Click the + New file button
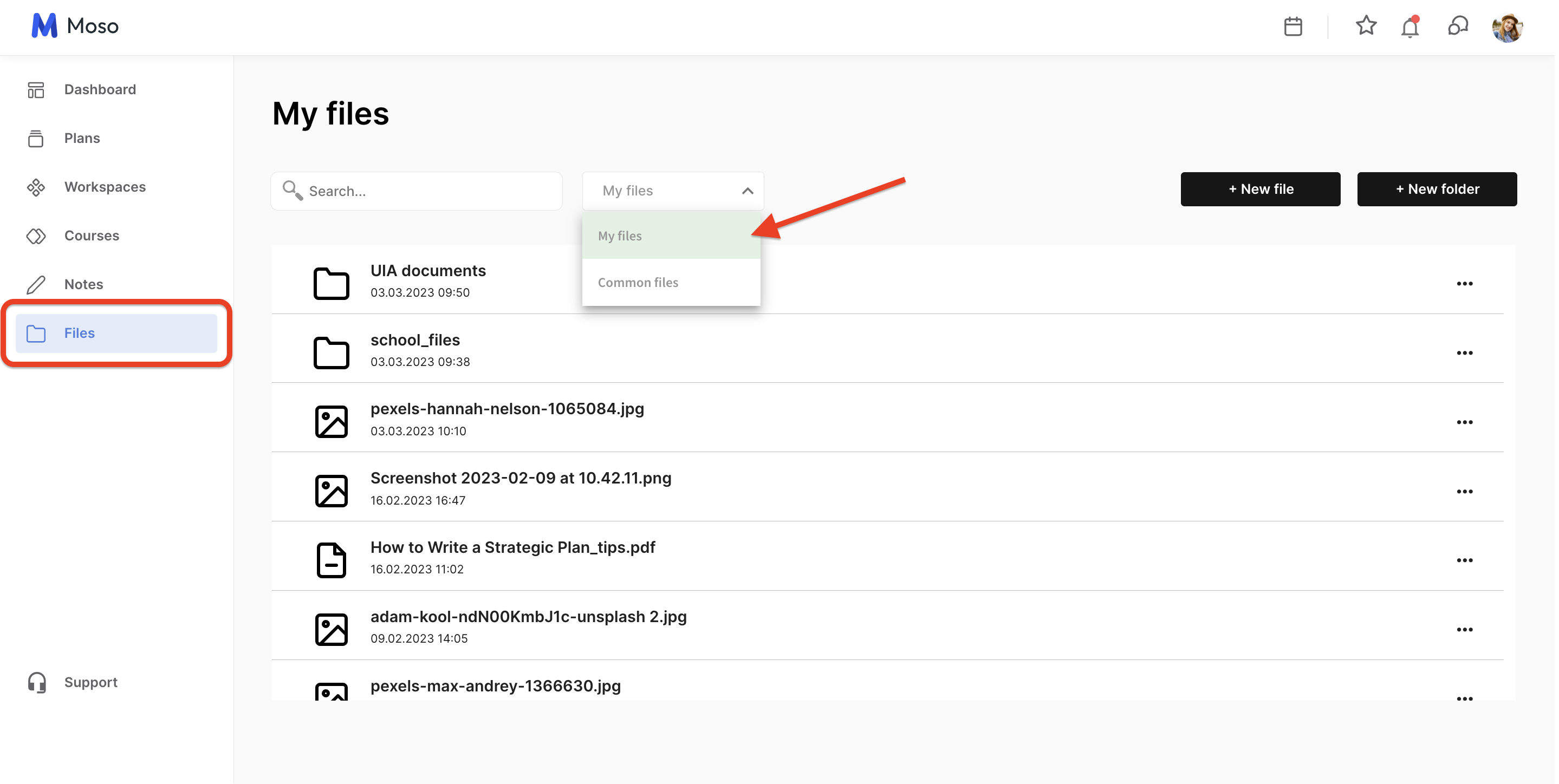The image size is (1559, 784). [x=1260, y=190]
